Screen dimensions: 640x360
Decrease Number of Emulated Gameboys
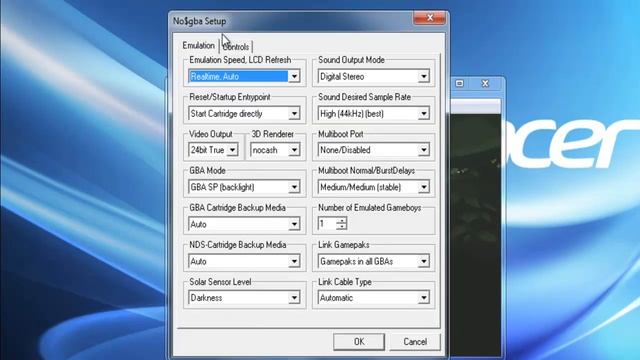click(342, 227)
